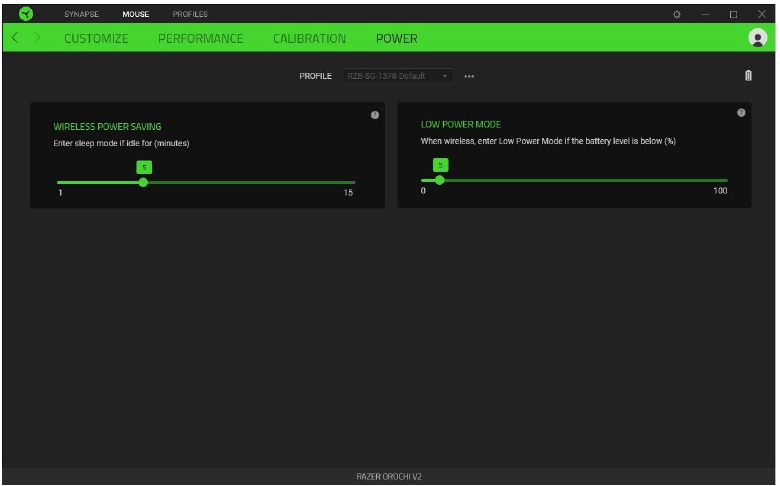Select the Power tab
The width and height of the screenshot is (780, 486).
coord(396,38)
